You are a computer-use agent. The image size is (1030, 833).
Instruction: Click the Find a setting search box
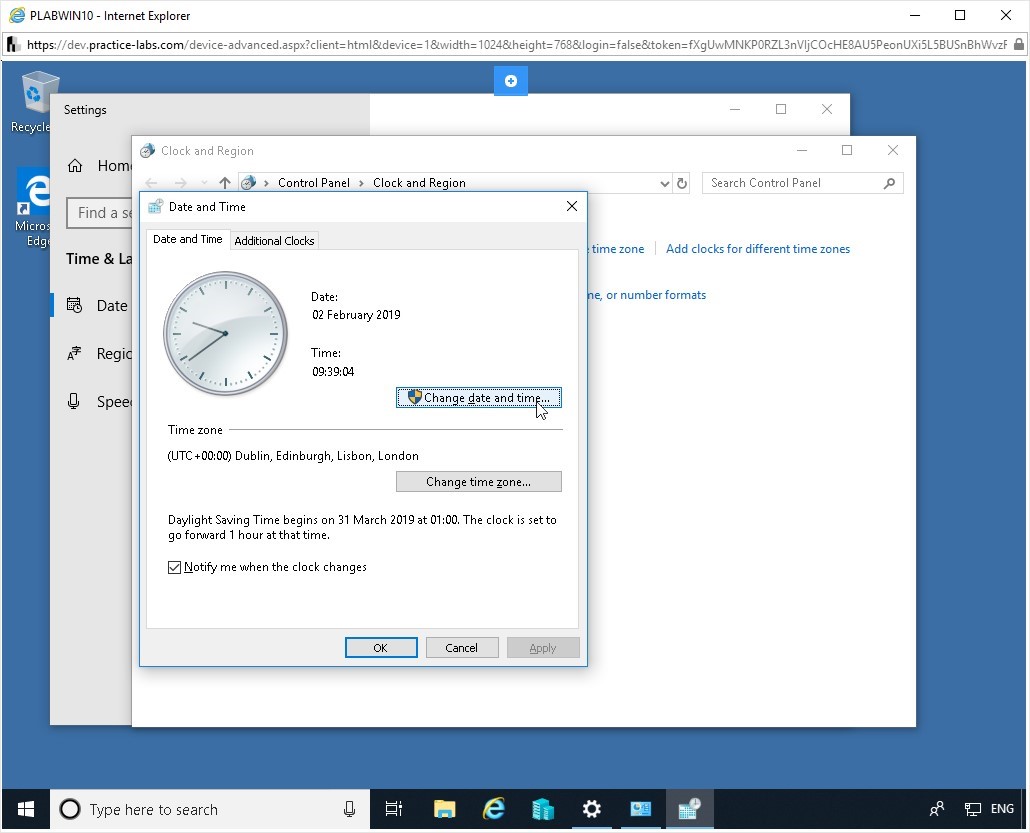[100, 213]
